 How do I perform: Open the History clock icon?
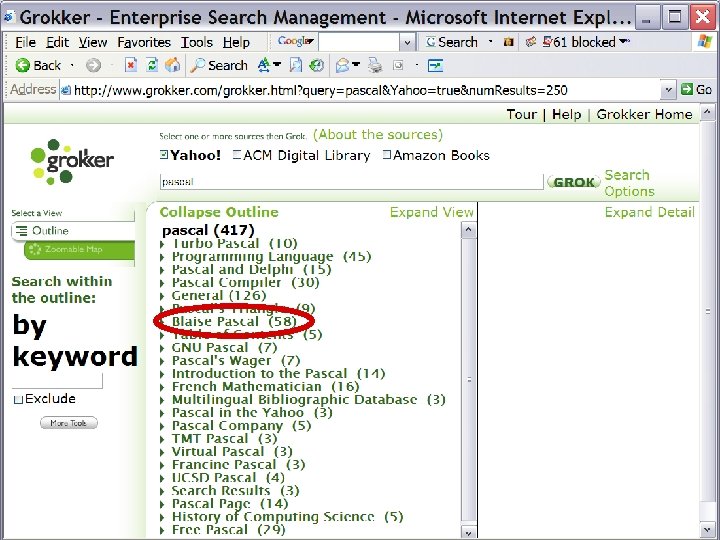316,66
